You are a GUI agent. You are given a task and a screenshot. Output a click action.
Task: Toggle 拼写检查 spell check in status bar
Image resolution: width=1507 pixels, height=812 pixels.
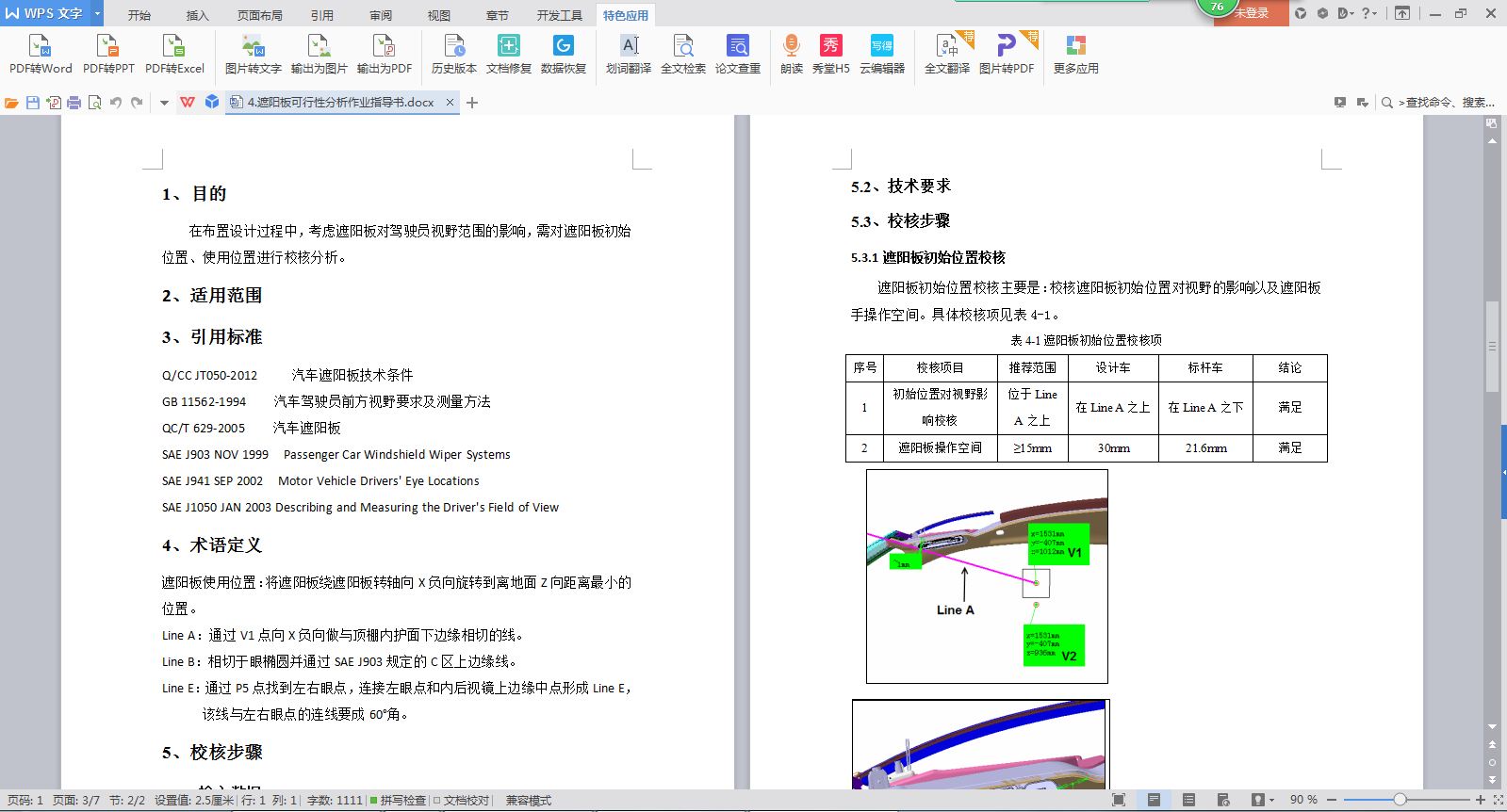point(398,801)
